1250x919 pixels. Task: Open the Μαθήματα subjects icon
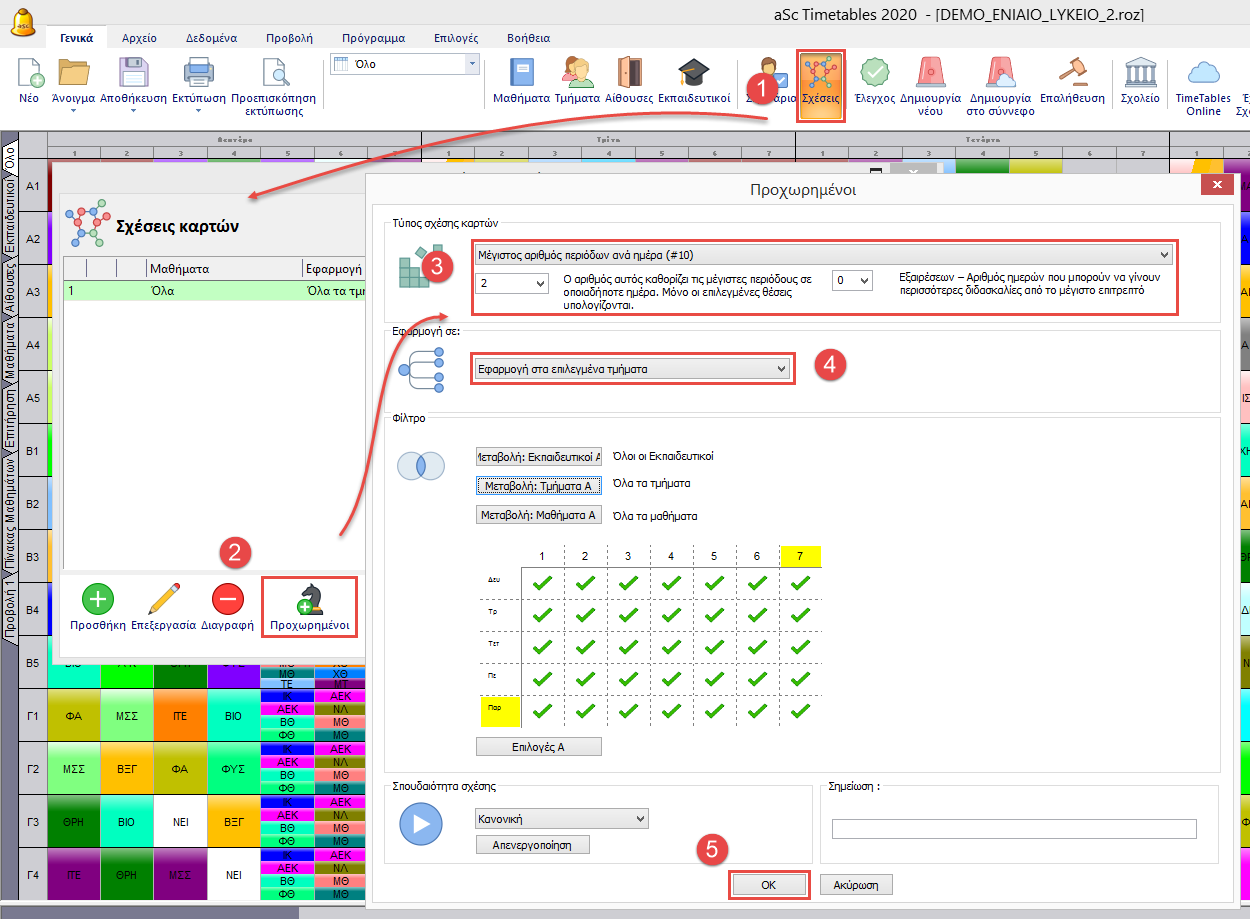[522, 82]
